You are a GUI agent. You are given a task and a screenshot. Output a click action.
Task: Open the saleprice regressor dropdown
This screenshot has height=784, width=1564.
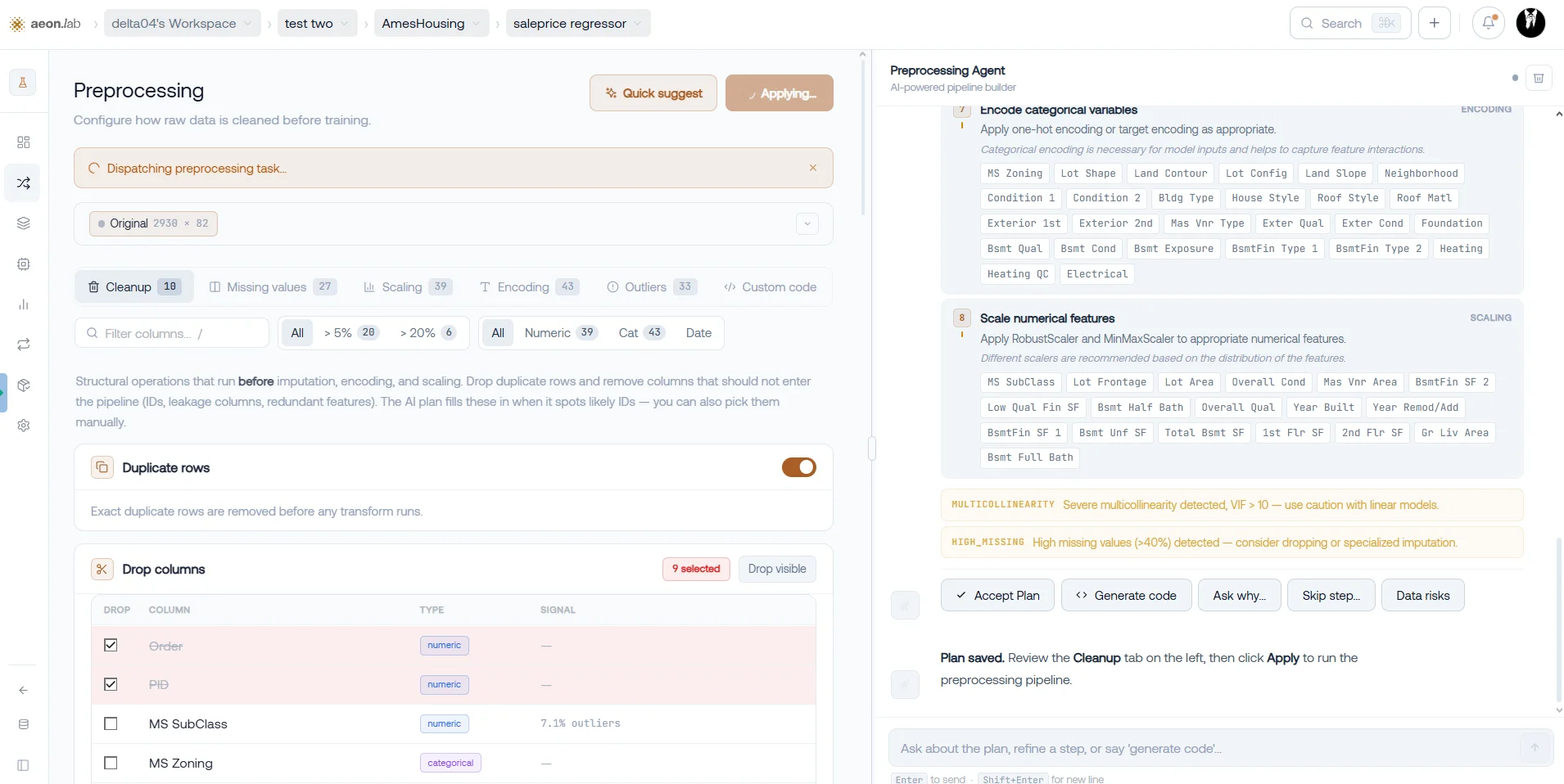[x=578, y=24]
